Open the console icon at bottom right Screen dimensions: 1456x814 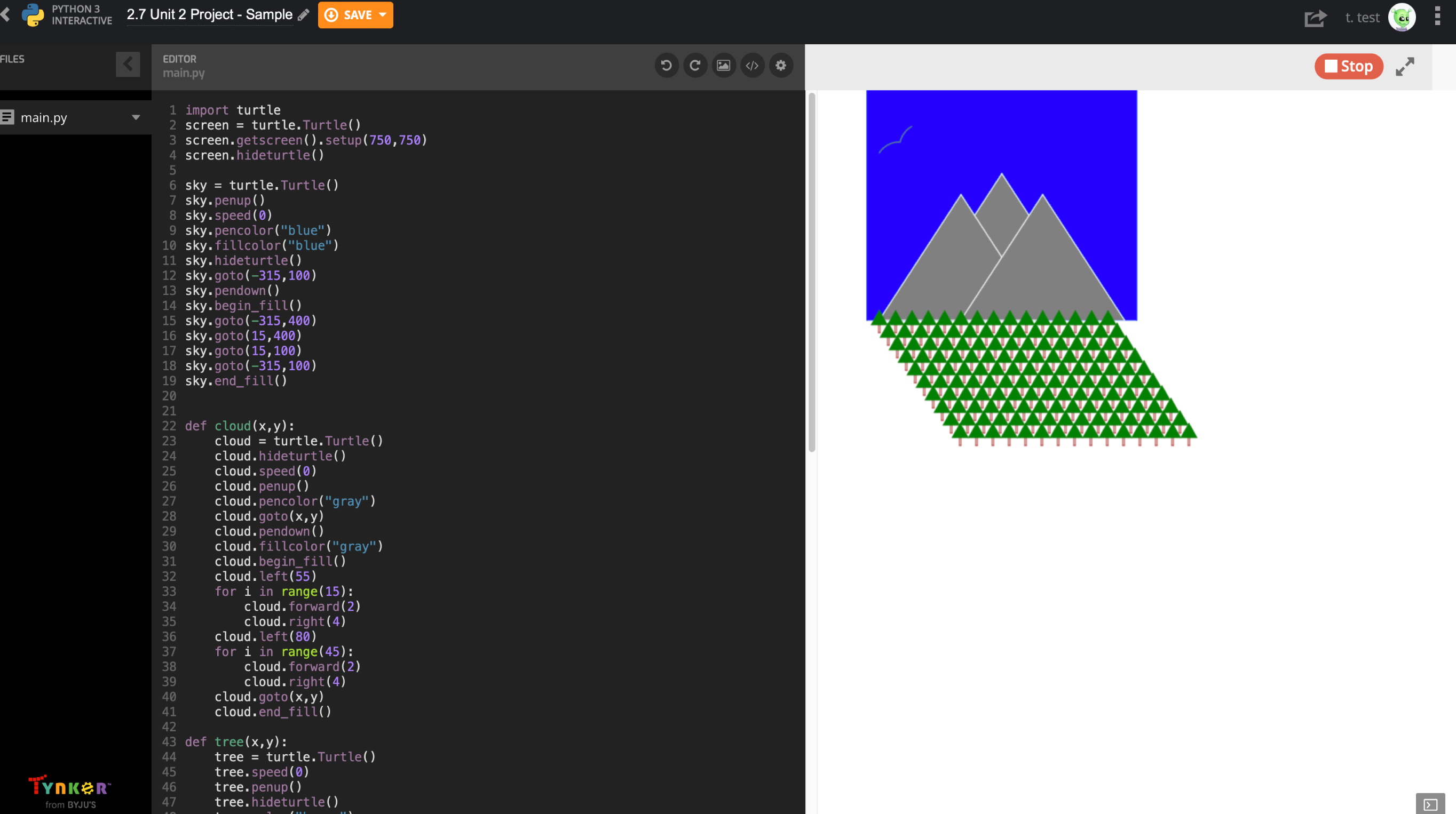[1430, 804]
